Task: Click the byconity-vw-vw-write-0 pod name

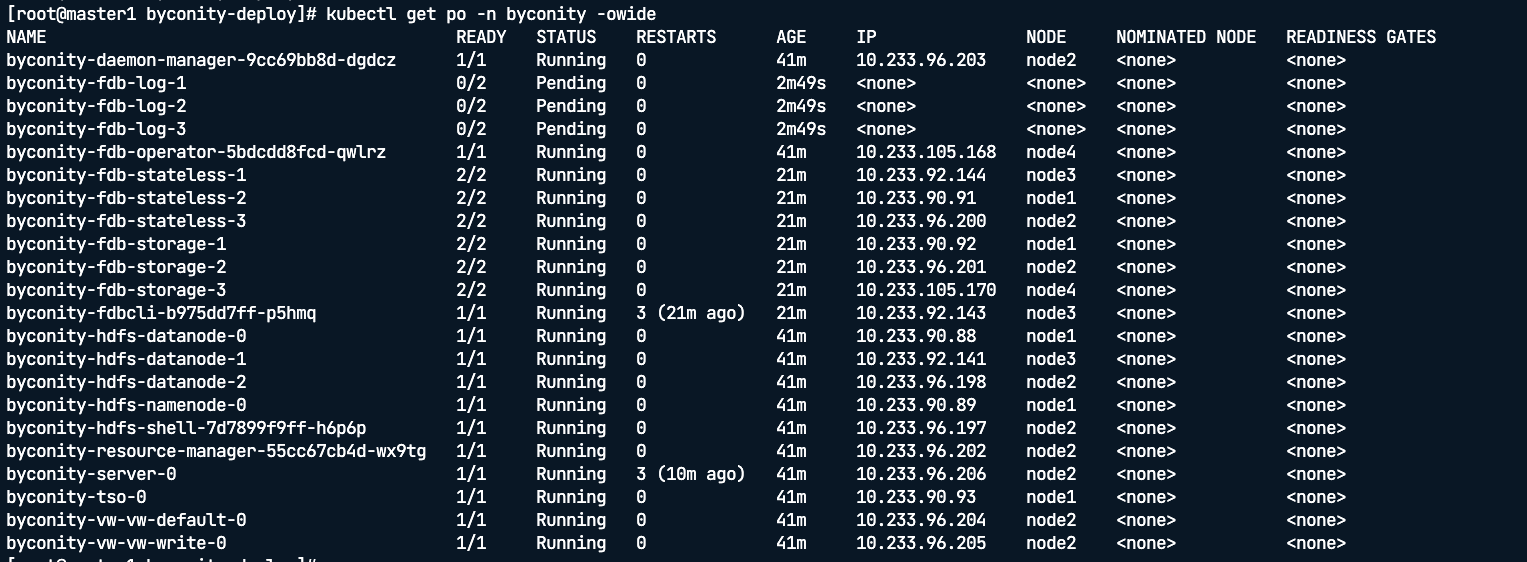Action: [116, 543]
